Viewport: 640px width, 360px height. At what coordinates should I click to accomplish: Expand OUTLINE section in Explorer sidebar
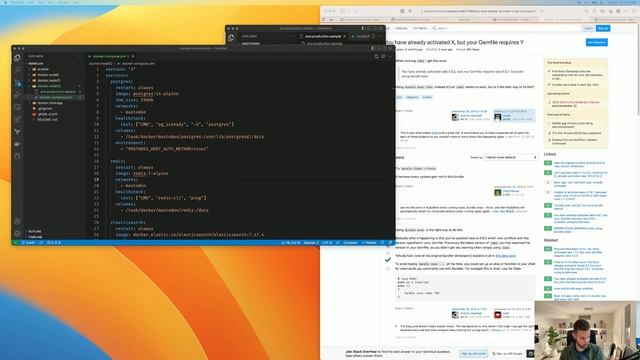pyautogui.click(x=35, y=231)
